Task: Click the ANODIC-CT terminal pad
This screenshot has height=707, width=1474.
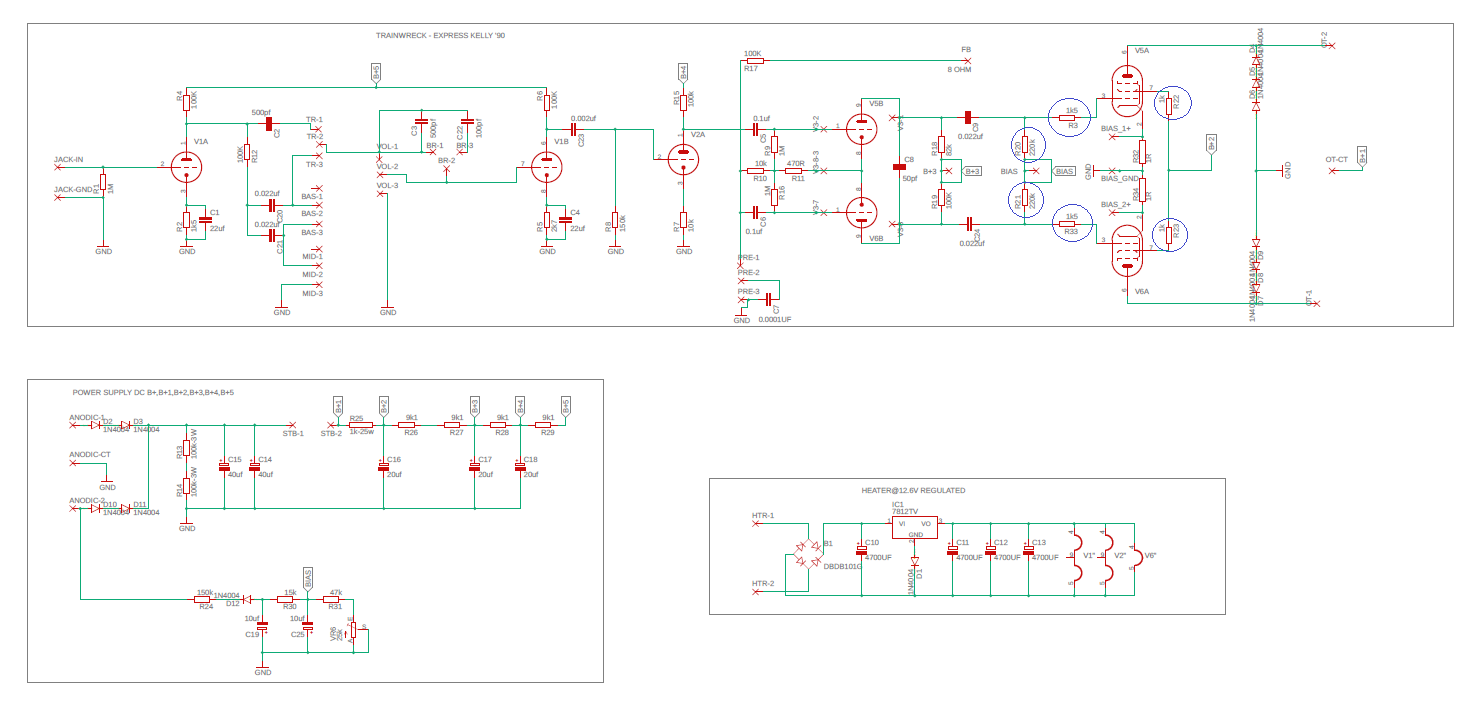Action: point(73,465)
